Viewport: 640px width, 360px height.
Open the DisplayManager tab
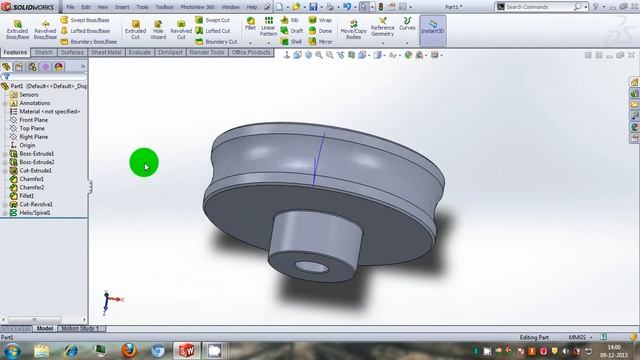pos(58,67)
